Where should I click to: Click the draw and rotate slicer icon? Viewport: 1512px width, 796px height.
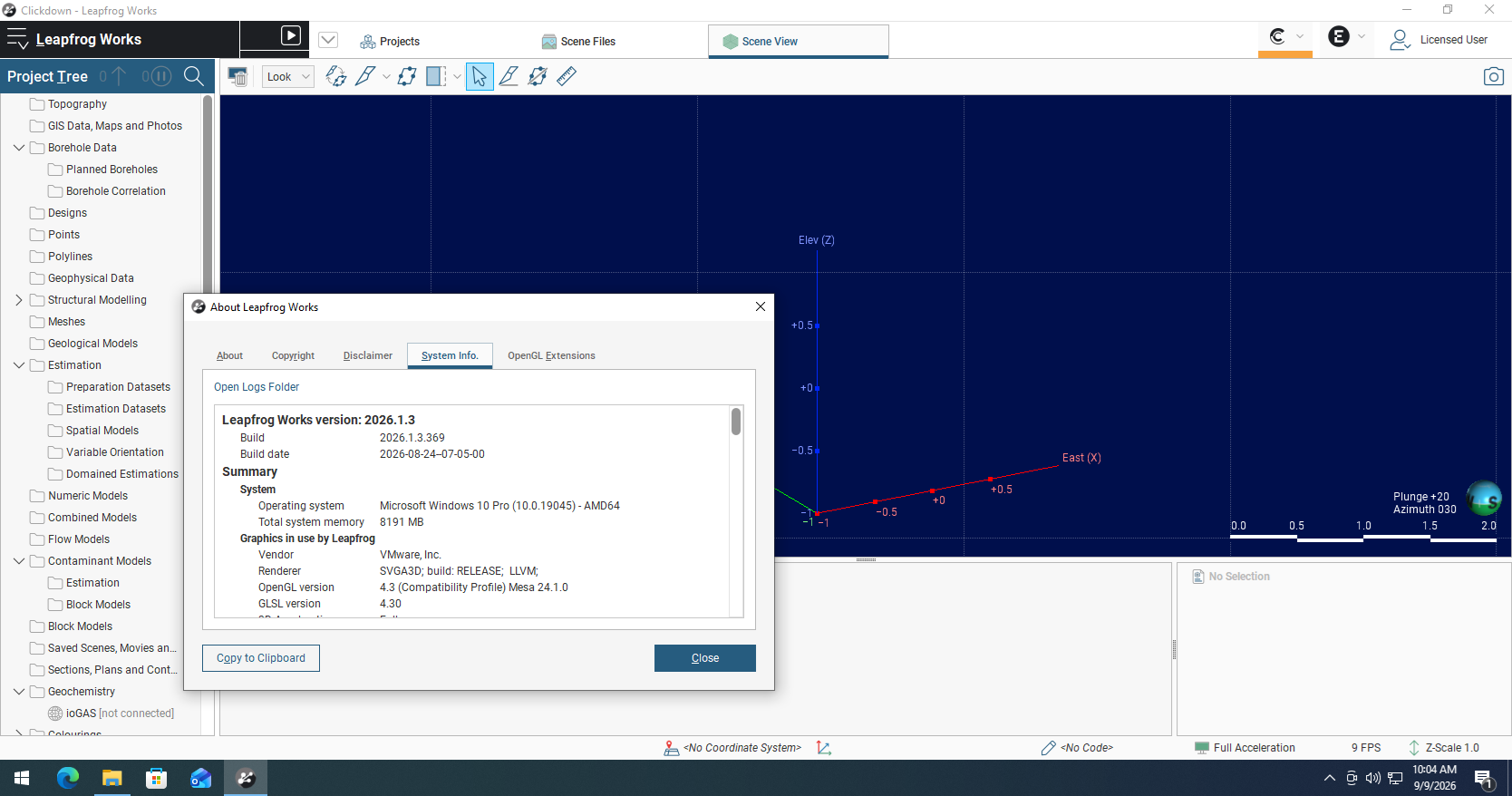336,76
